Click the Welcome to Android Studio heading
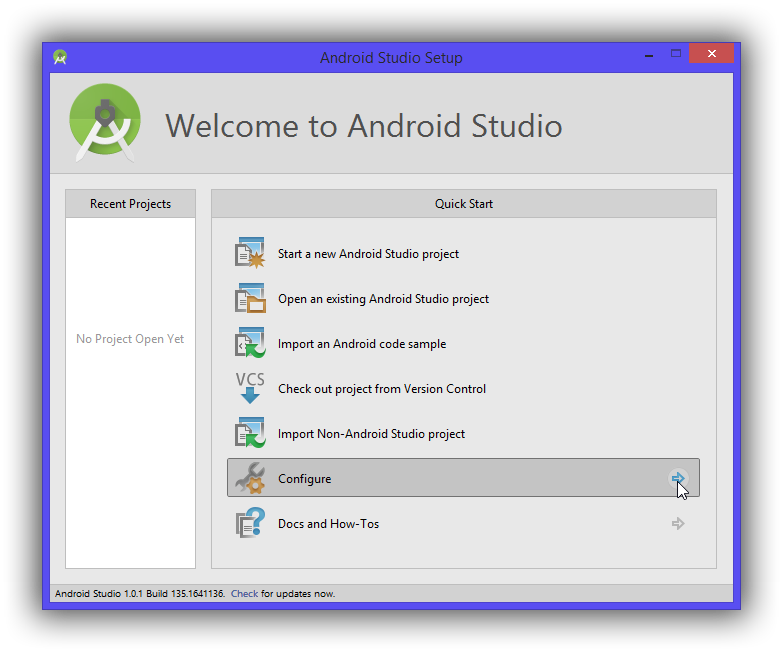 364,125
